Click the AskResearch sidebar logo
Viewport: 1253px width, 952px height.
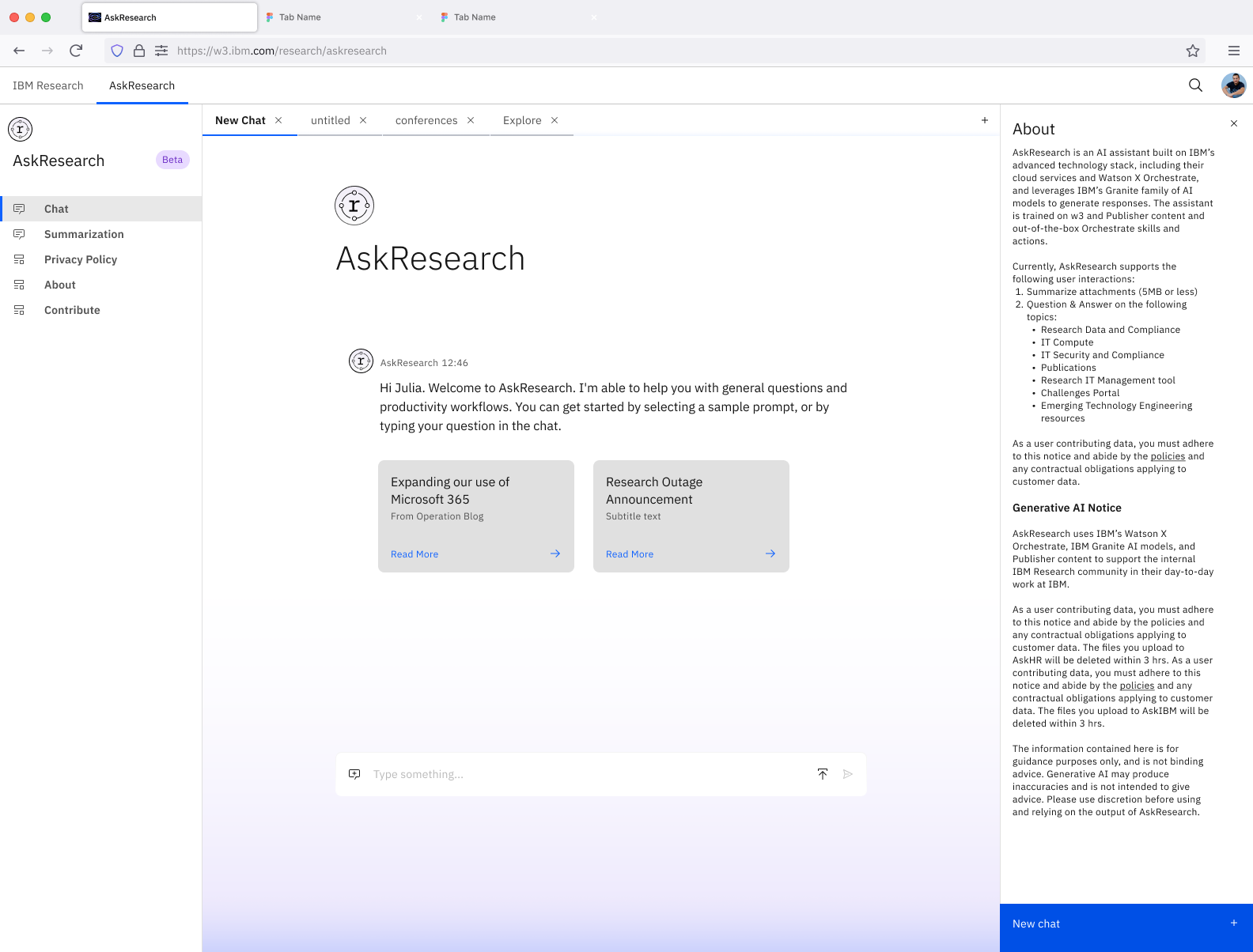click(x=20, y=129)
